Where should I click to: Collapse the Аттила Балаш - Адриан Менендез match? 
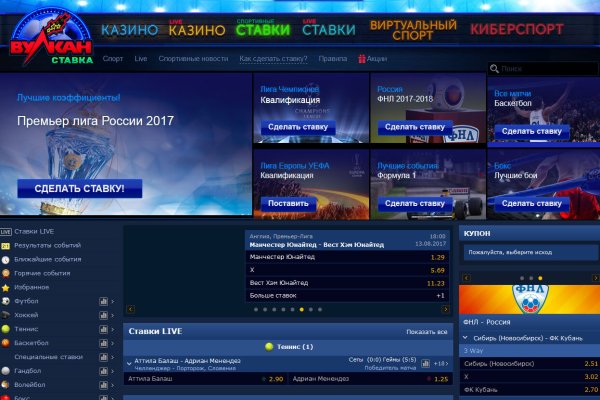pos(129,362)
